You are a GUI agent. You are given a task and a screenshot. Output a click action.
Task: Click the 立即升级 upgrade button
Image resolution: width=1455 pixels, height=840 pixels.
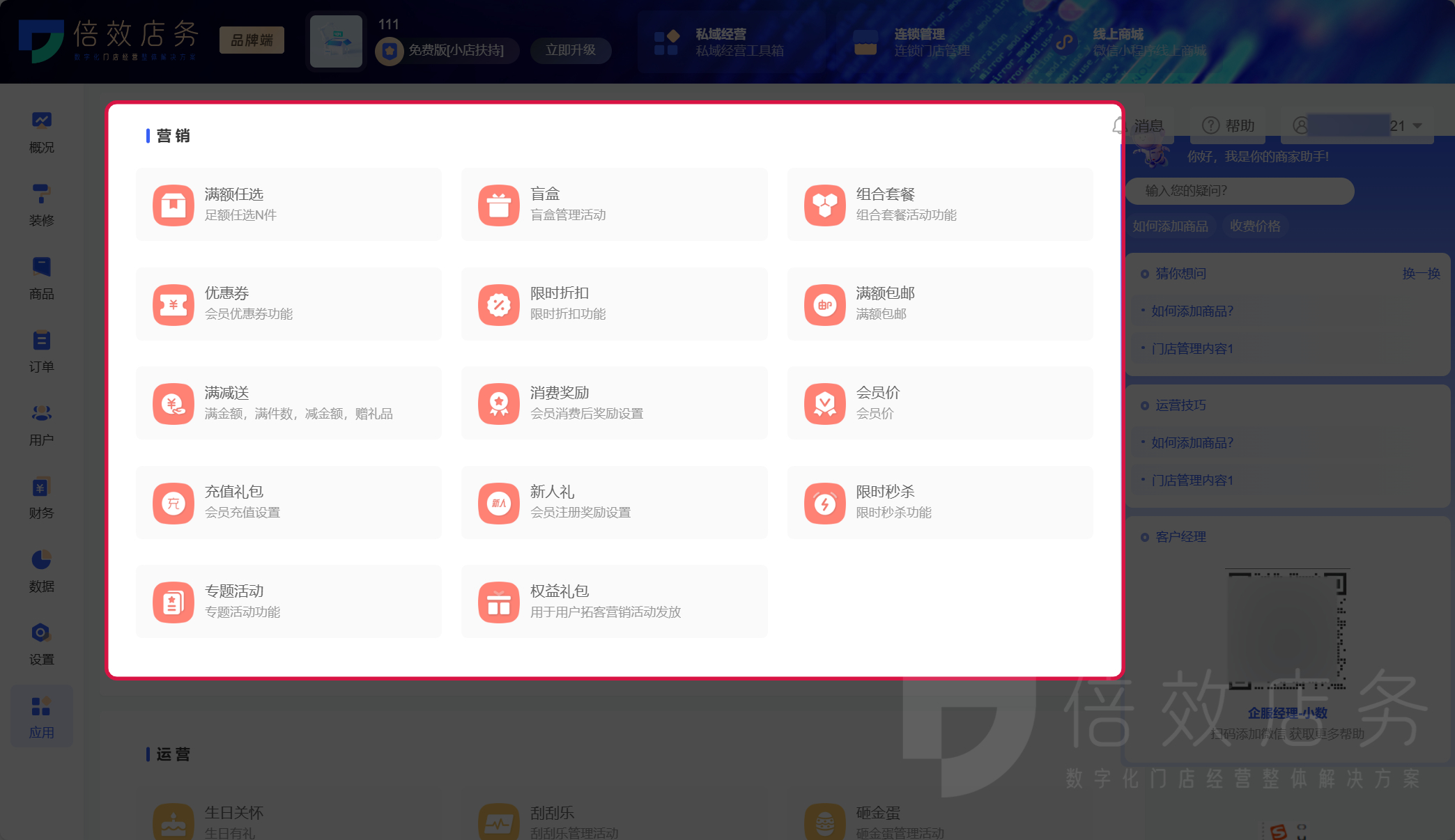pyautogui.click(x=571, y=50)
